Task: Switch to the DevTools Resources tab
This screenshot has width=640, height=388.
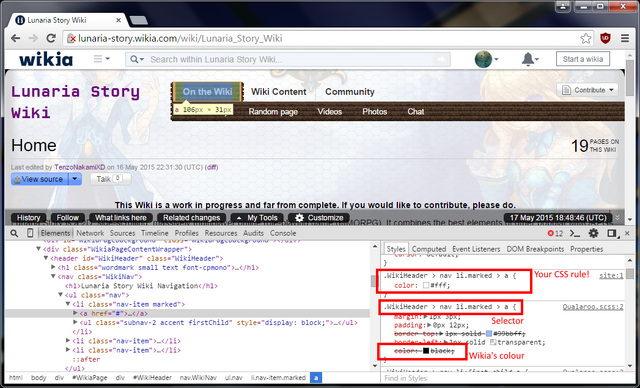Action: [x=221, y=233]
